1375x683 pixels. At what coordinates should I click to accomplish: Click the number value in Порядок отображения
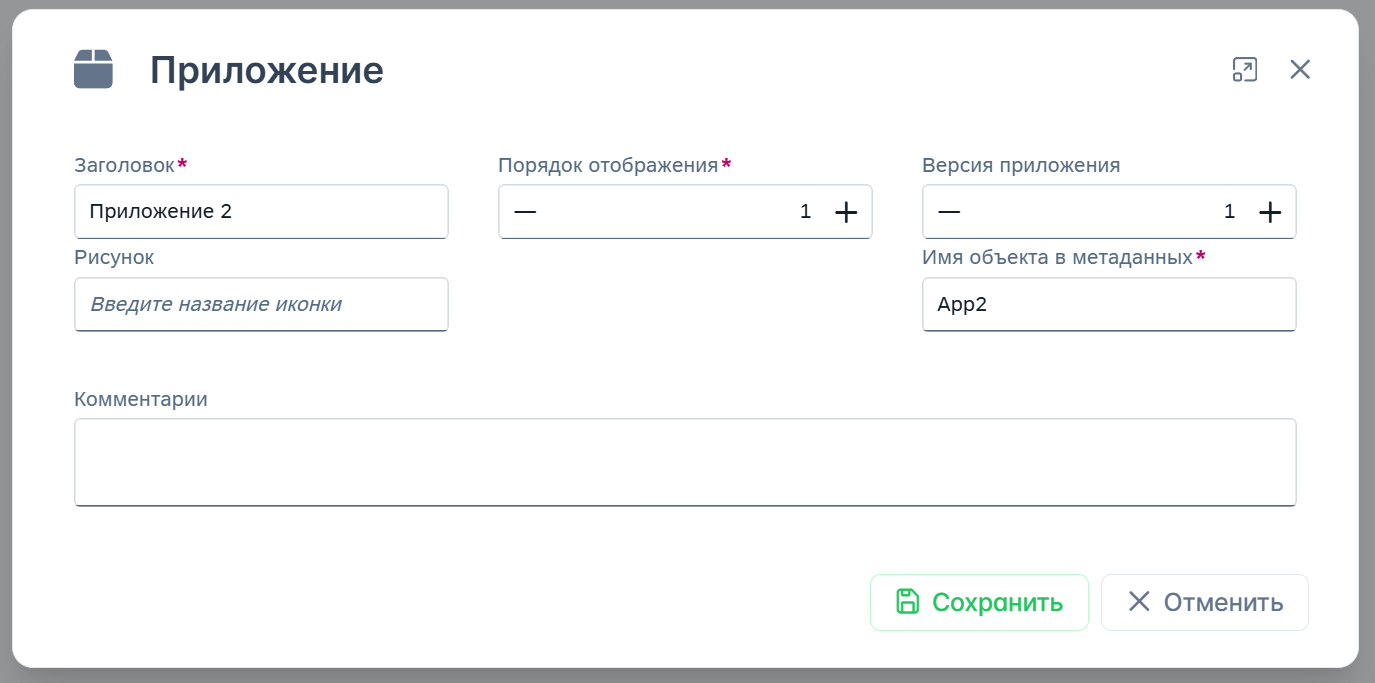[805, 212]
